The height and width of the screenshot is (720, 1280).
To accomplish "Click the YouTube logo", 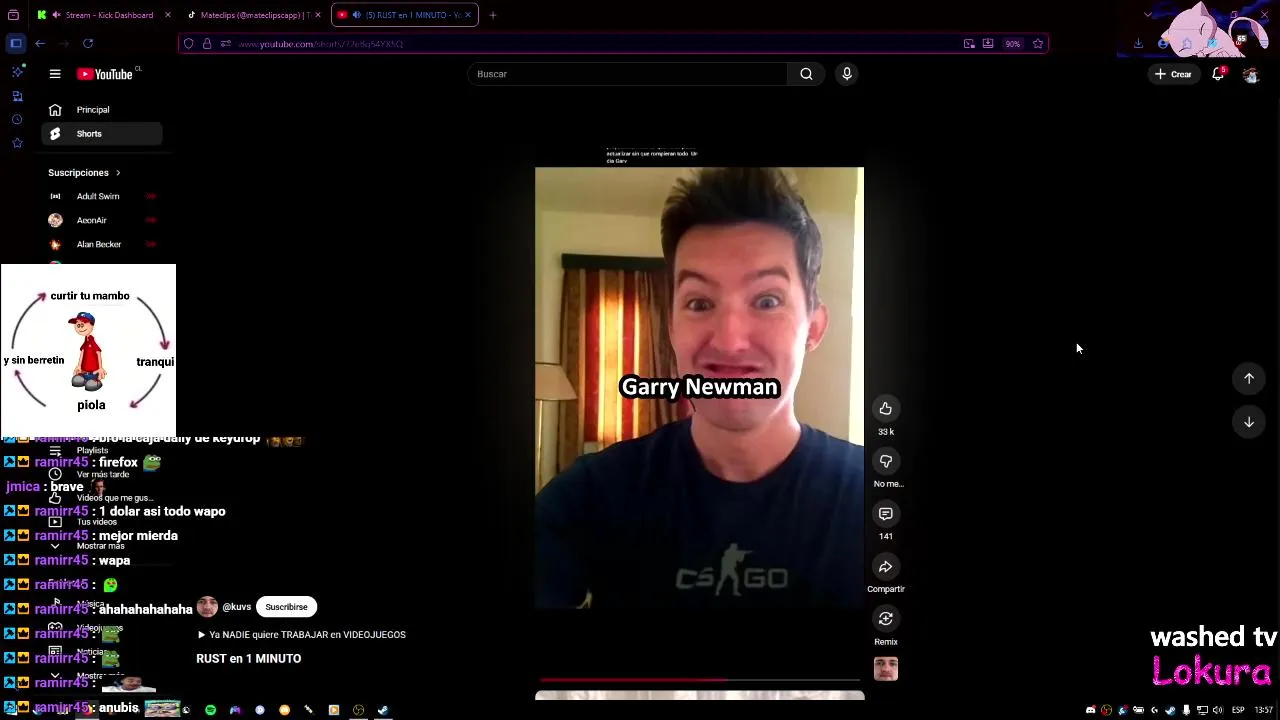I will point(104,74).
